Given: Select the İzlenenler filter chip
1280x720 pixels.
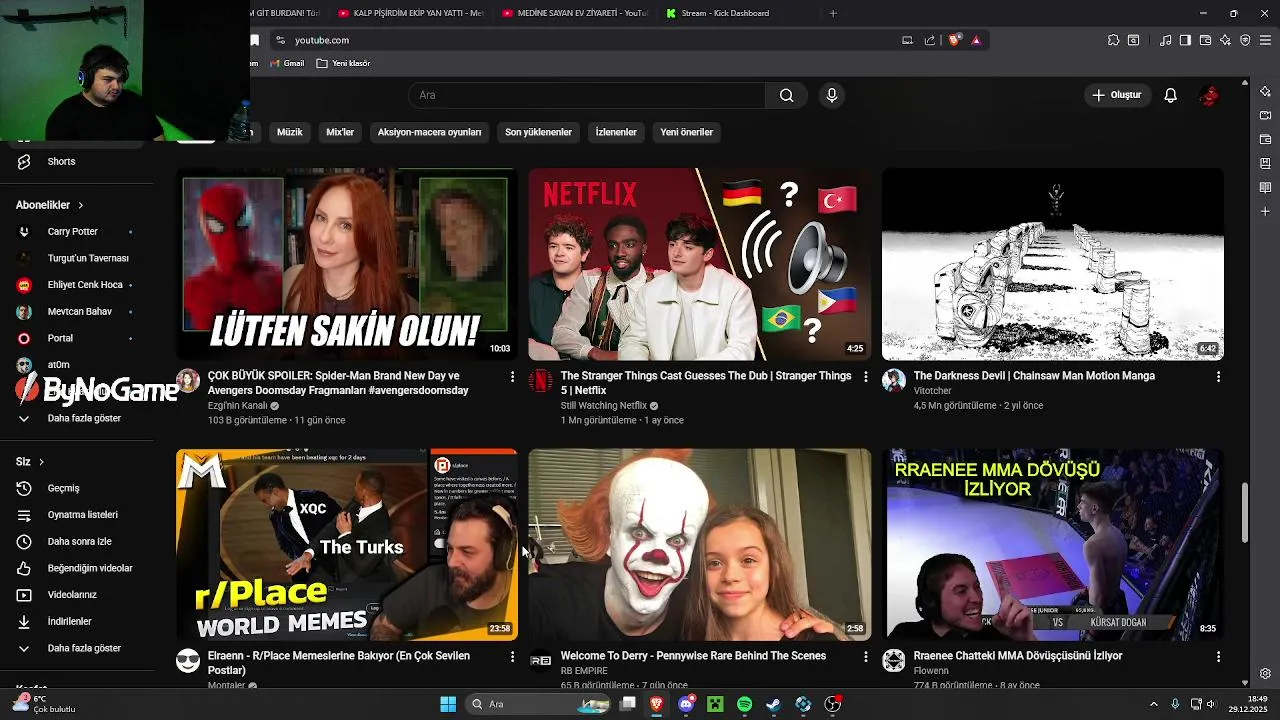Looking at the screenshot, I should 616,132.
